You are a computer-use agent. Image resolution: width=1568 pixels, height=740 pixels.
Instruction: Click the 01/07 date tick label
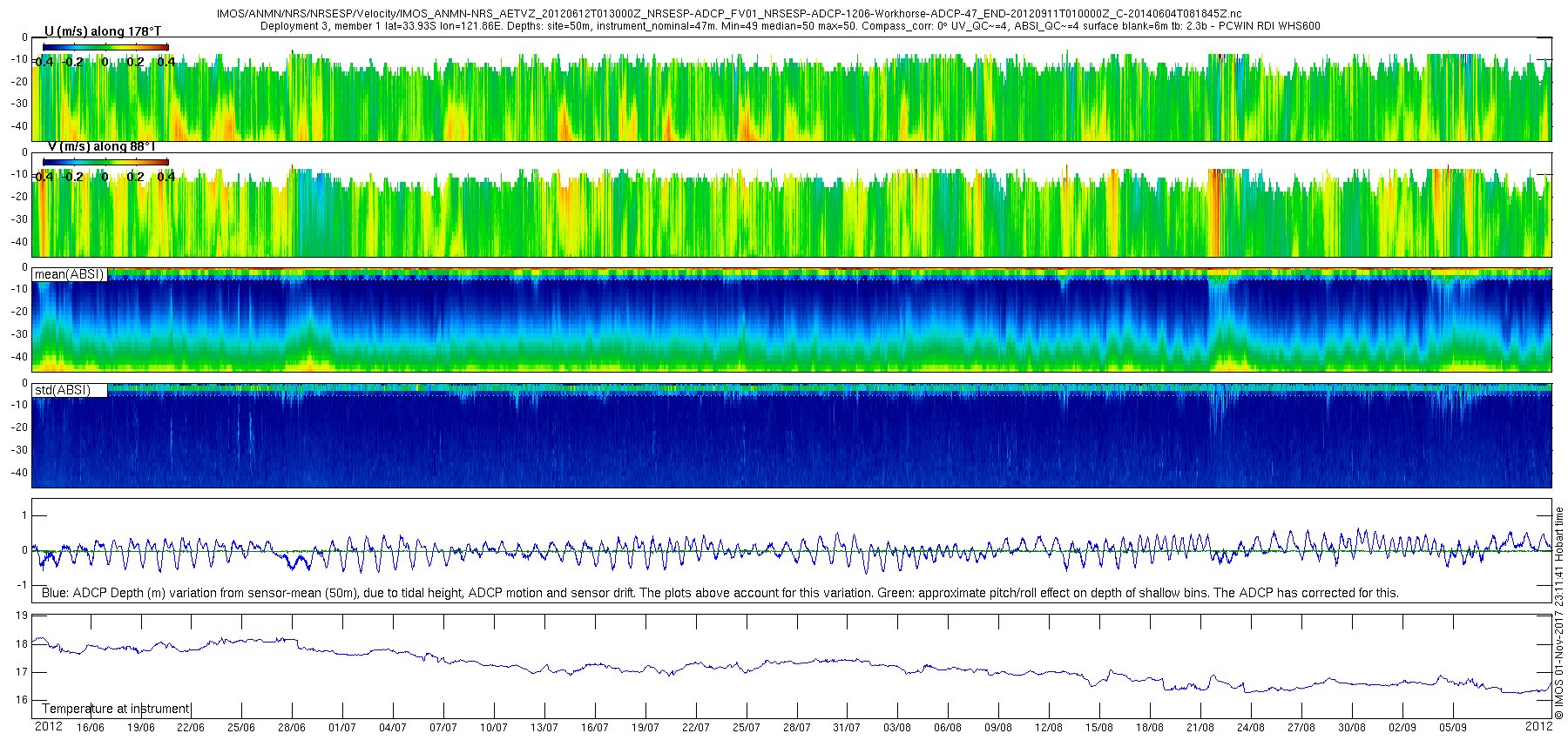[342, 728]
